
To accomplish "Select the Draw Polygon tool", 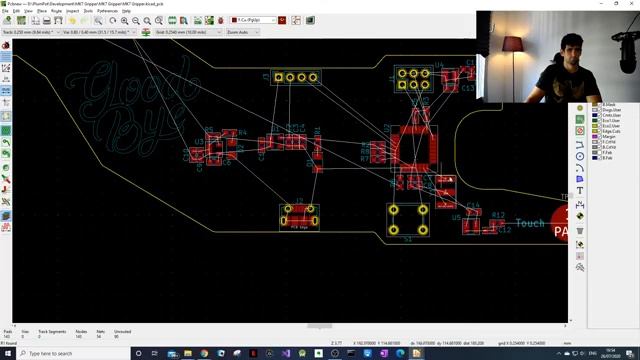I will (580, 179).
